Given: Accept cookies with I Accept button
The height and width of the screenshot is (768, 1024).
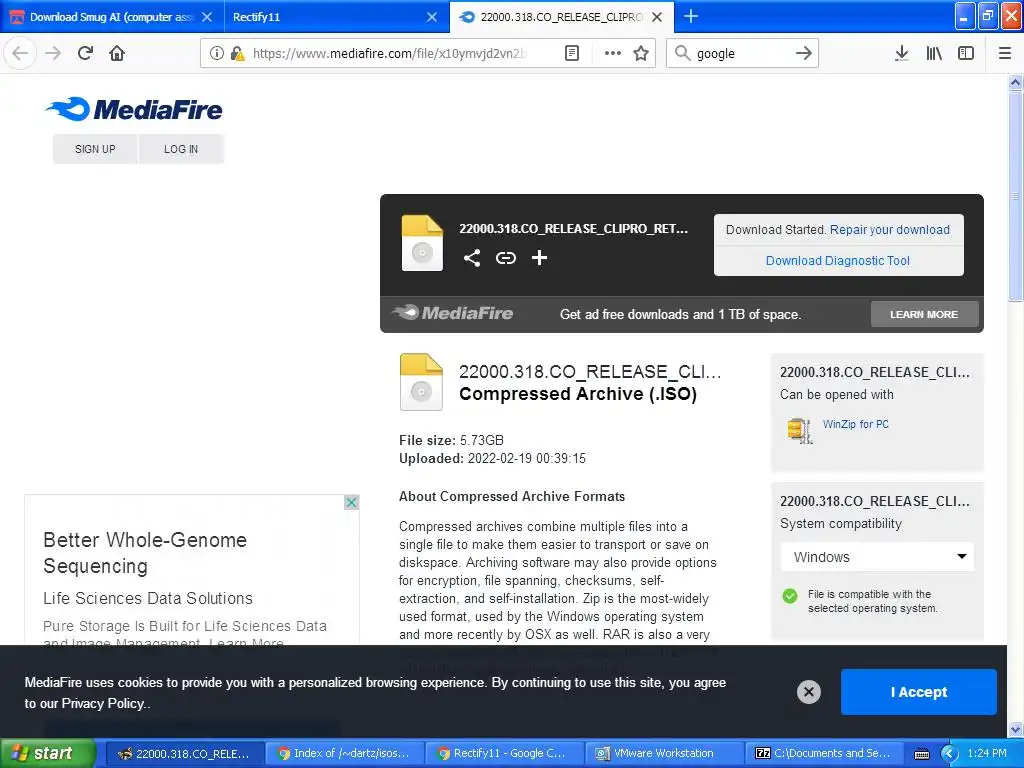Looking at the screenshot, I should [918, 692].
